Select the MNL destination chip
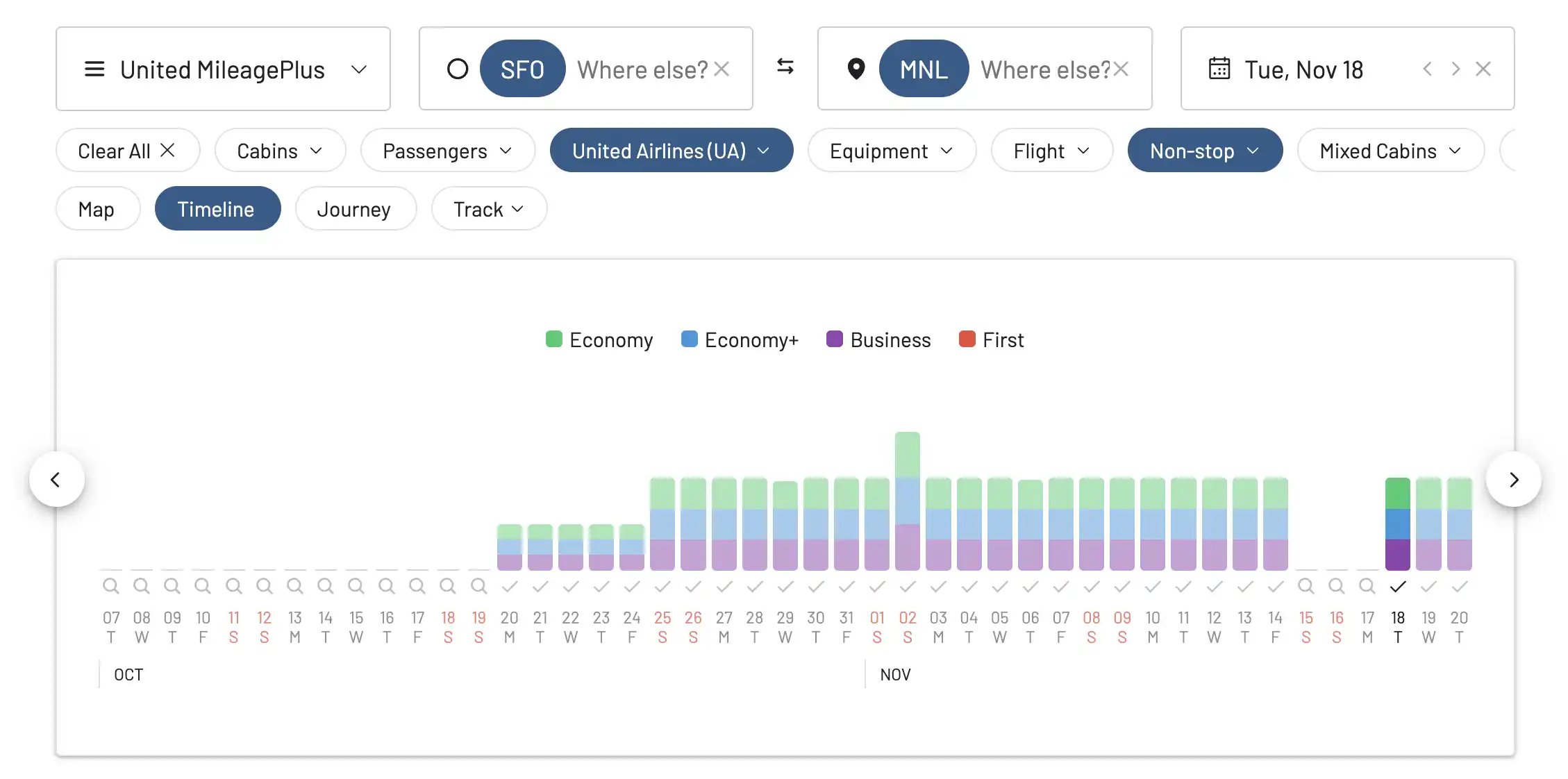The image size is (1568, 779). coord(924,69)
